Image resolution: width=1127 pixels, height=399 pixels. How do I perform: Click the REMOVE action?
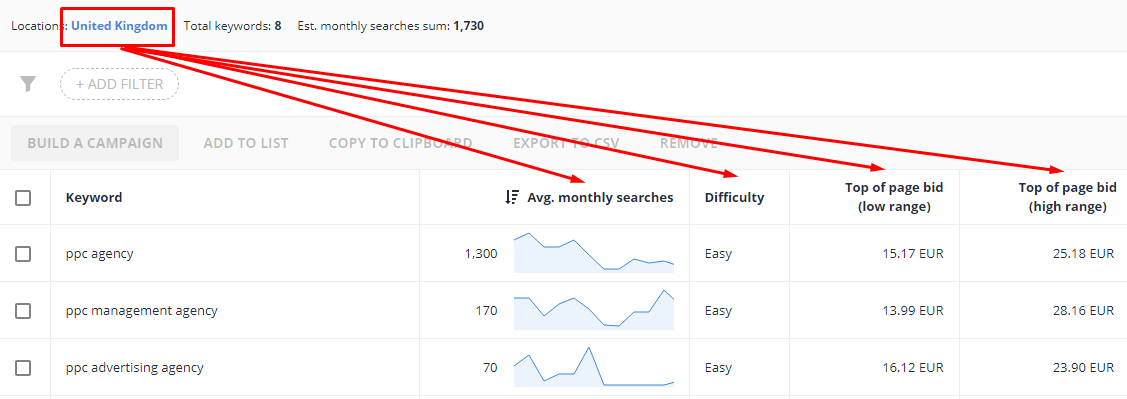tap(689, 143)
